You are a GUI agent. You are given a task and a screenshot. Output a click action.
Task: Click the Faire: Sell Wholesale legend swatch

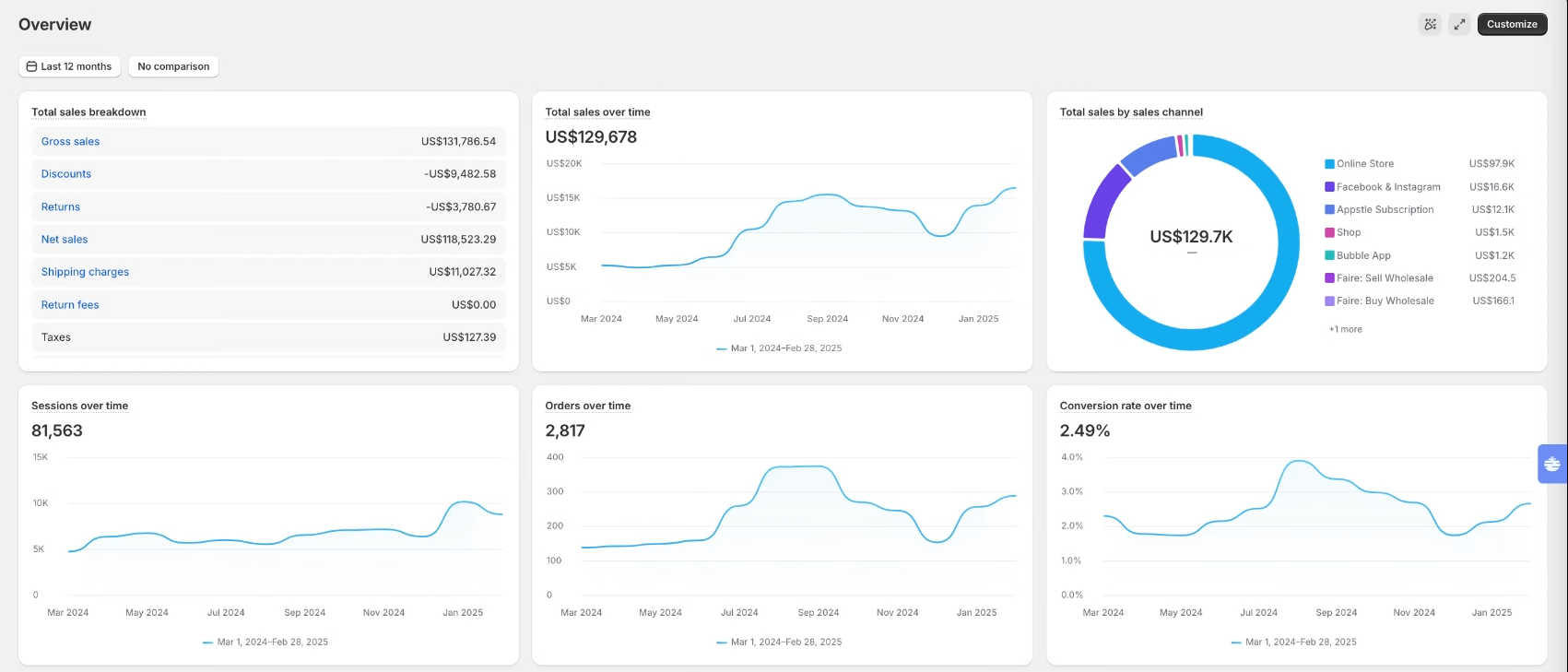[x=1329, y=278]
